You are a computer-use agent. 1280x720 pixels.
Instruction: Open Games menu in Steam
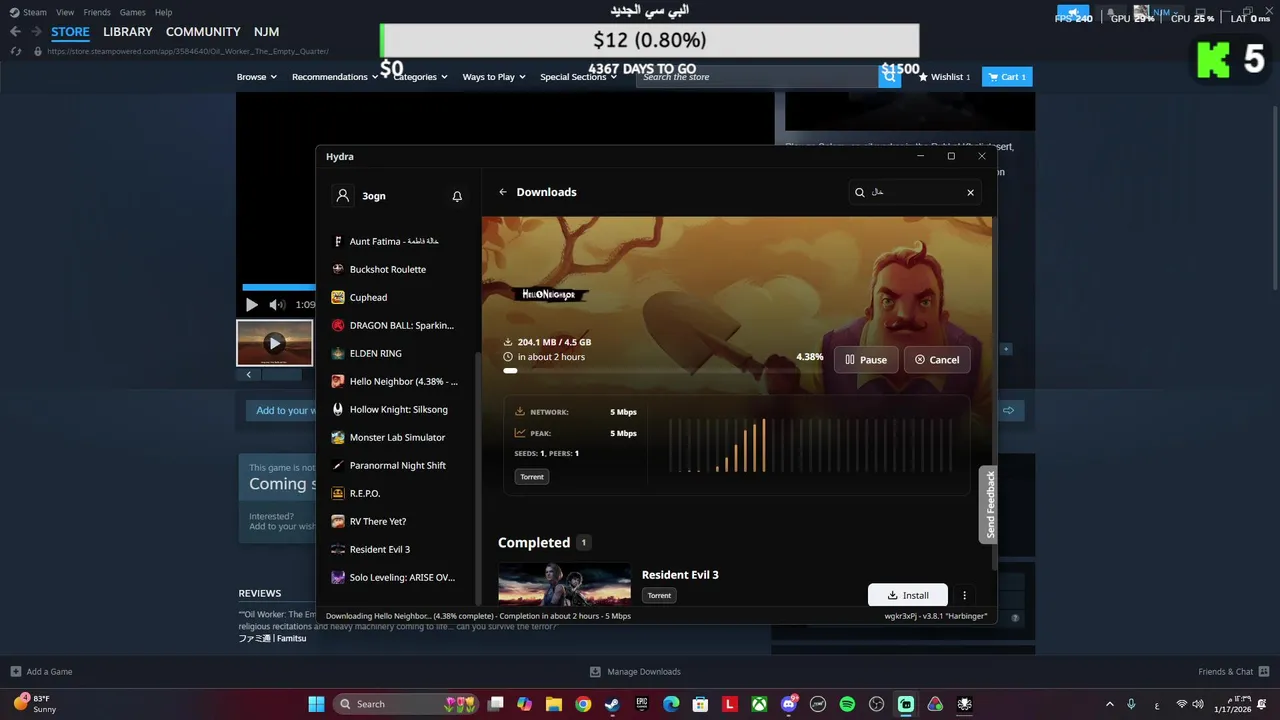[x=133, y=12]
